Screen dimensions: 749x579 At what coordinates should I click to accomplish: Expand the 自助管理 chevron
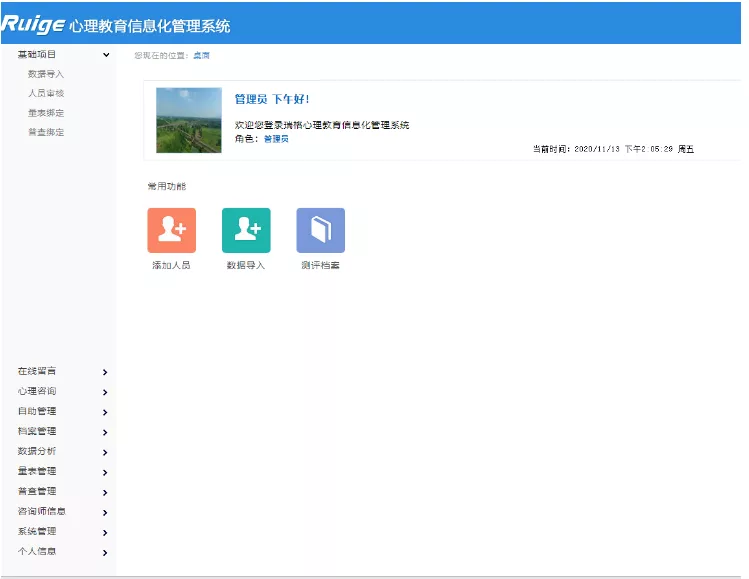105,412
